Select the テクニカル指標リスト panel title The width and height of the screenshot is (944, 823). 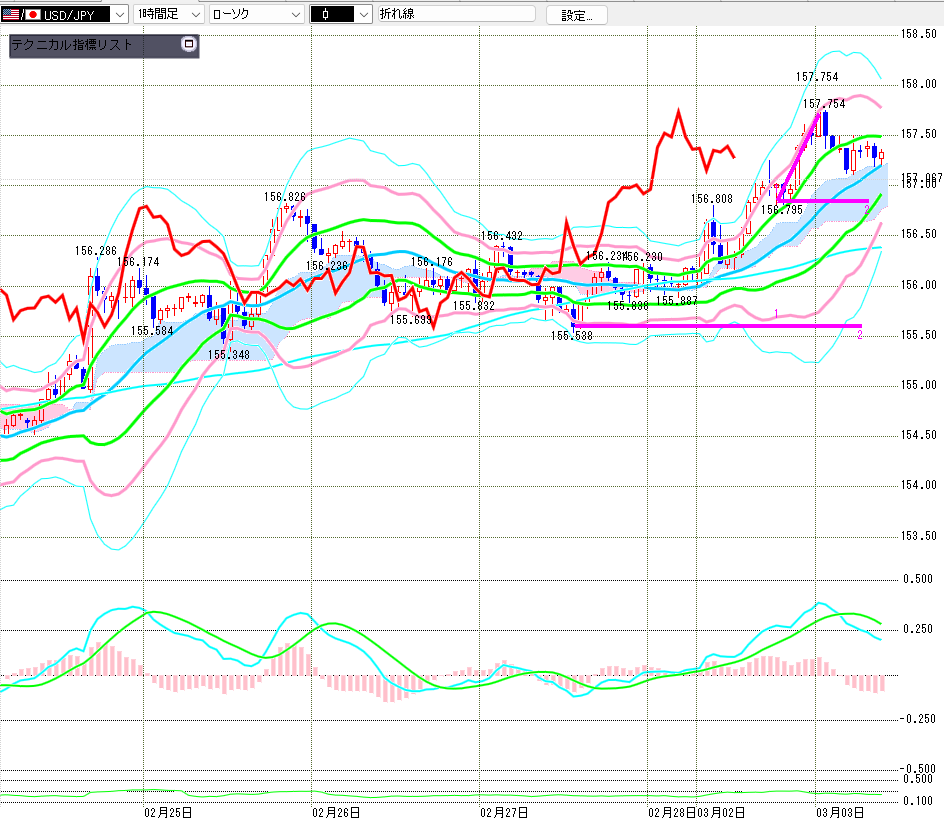[x=72, y=45]
